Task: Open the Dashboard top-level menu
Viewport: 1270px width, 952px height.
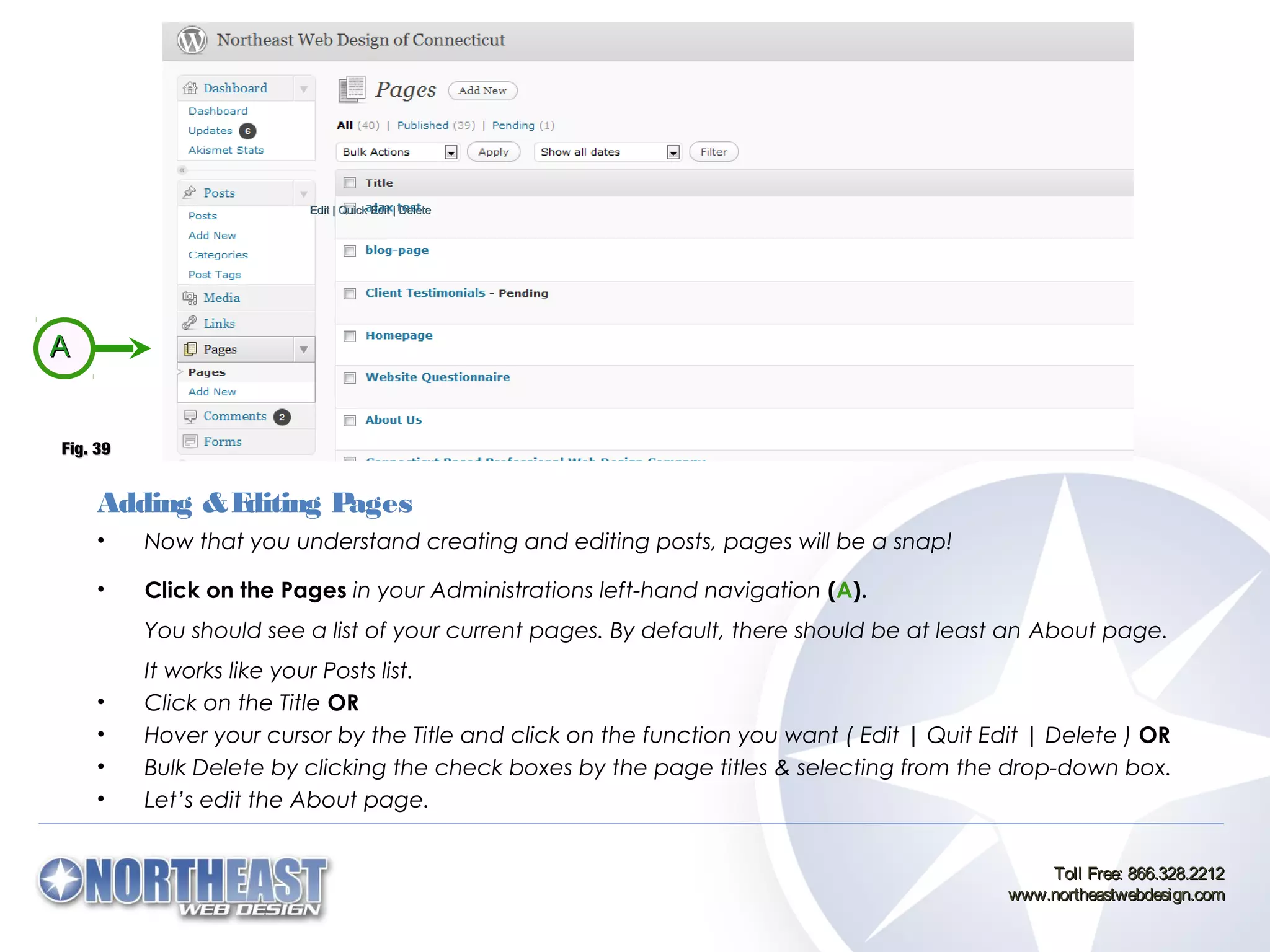Action: point(236,88)
